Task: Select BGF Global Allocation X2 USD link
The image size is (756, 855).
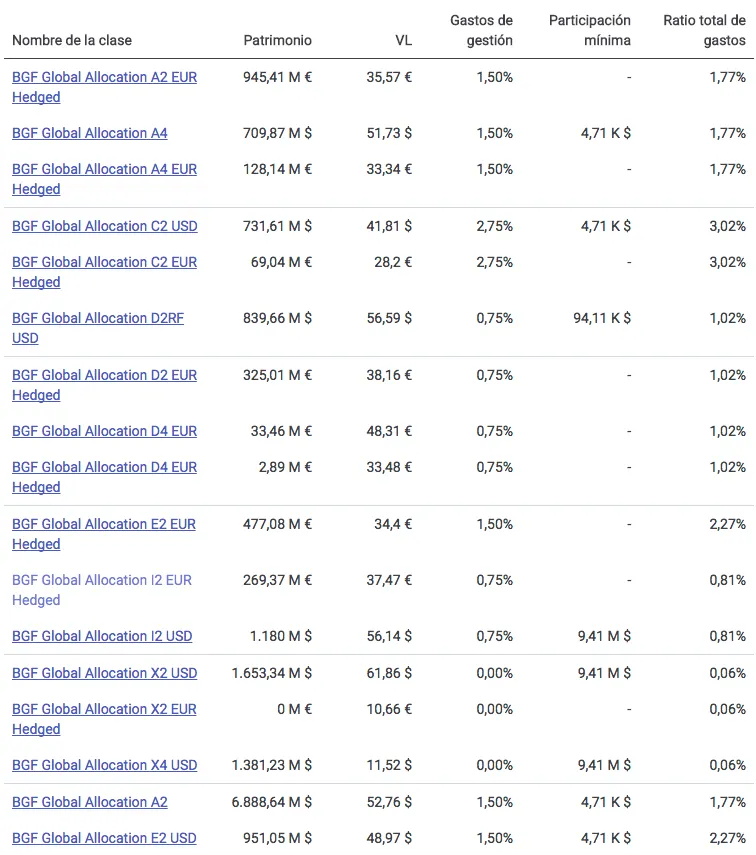Action: [x=105, y=673]
